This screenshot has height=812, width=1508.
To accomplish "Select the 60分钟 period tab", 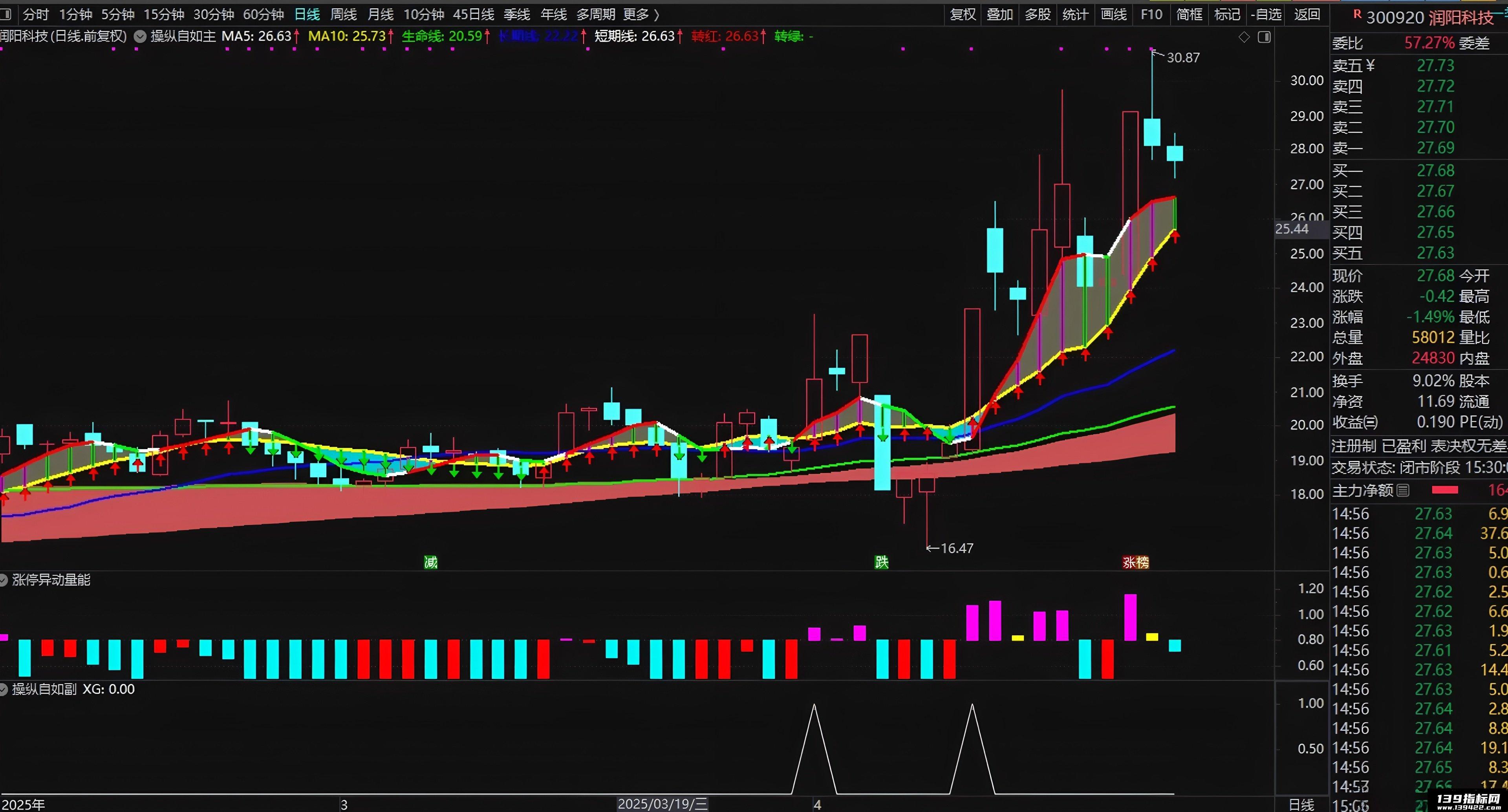I will coord(264,14).
